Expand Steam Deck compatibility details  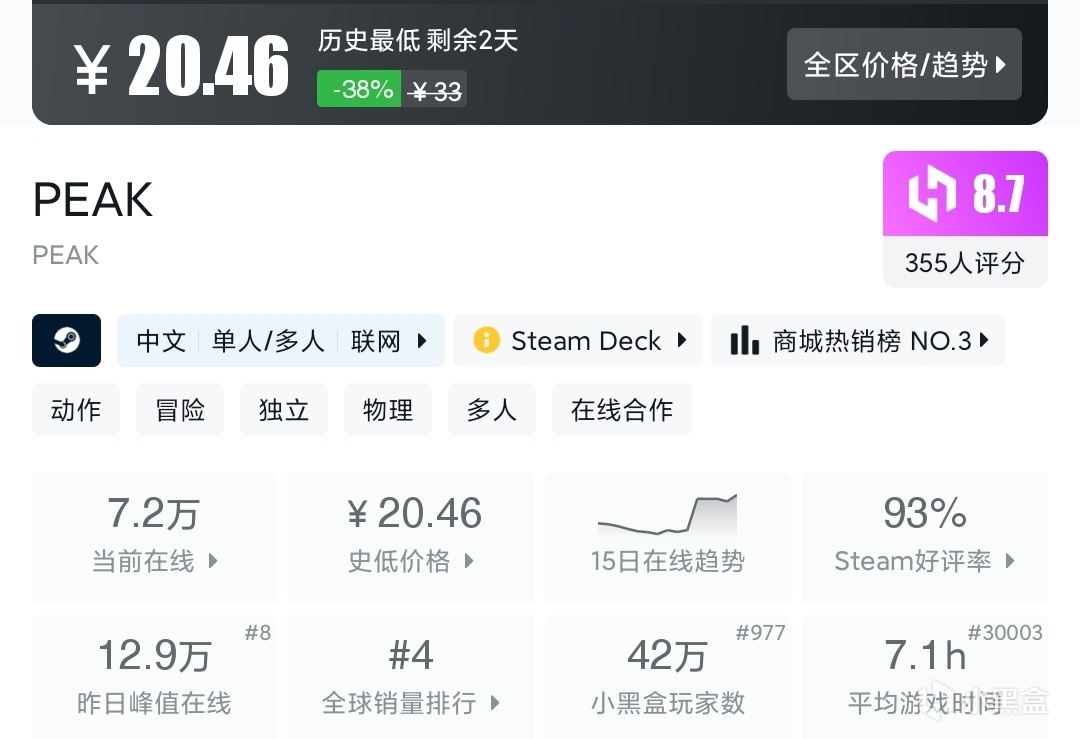pos(682,341)
